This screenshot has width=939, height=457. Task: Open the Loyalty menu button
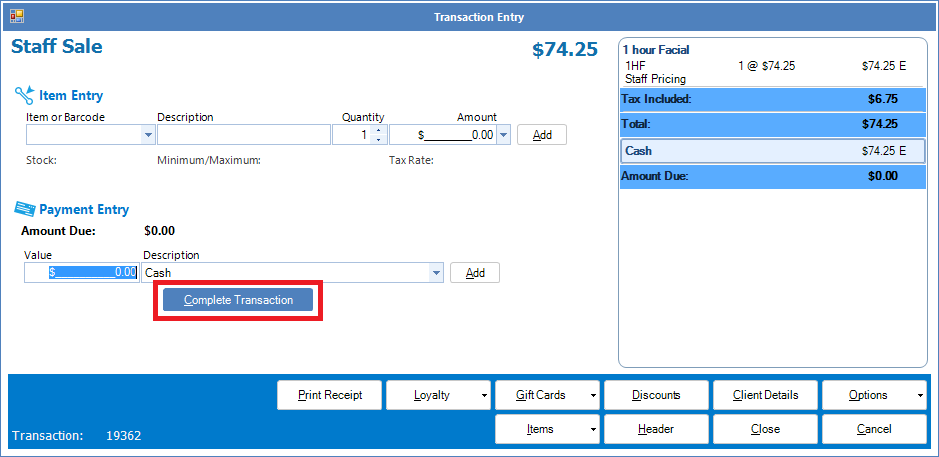pyautogui.click(x=438, y=395)
